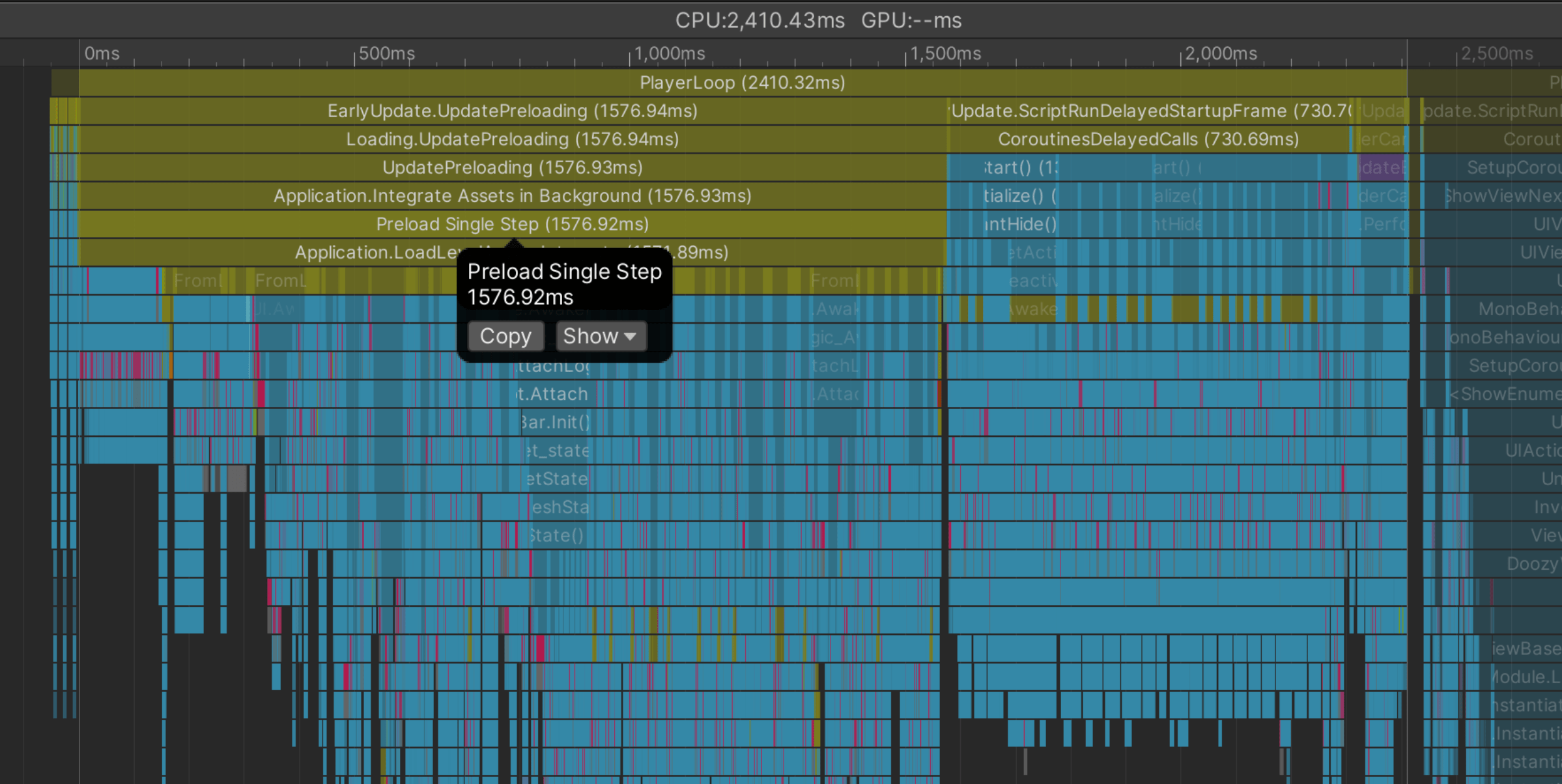Screen dimensions: 1562x784
Task: Select CoroutinesDelayedCalls (730.69ms) bar
Action: pyautogui.click(x=1148, y=139)
